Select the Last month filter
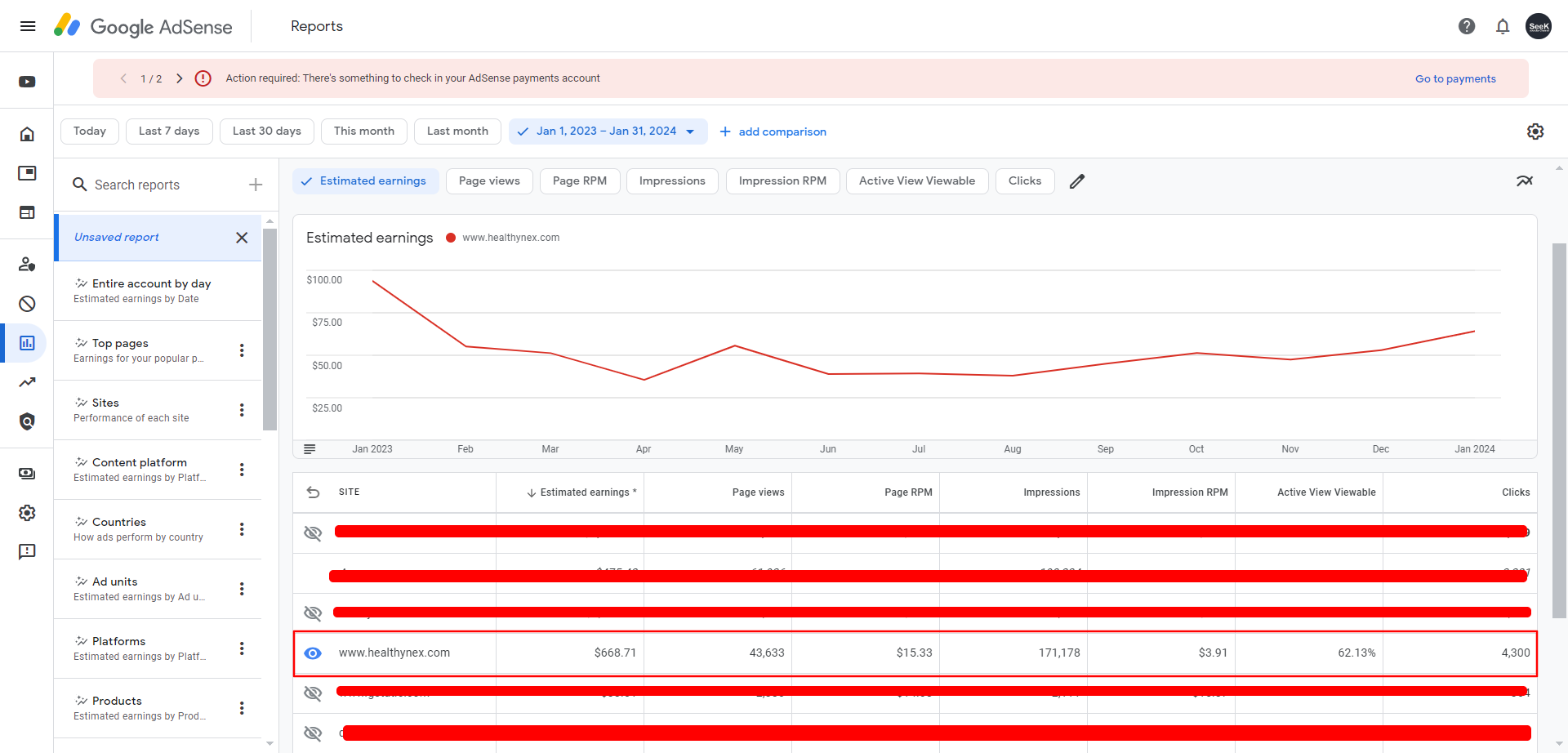 (457, 131)
